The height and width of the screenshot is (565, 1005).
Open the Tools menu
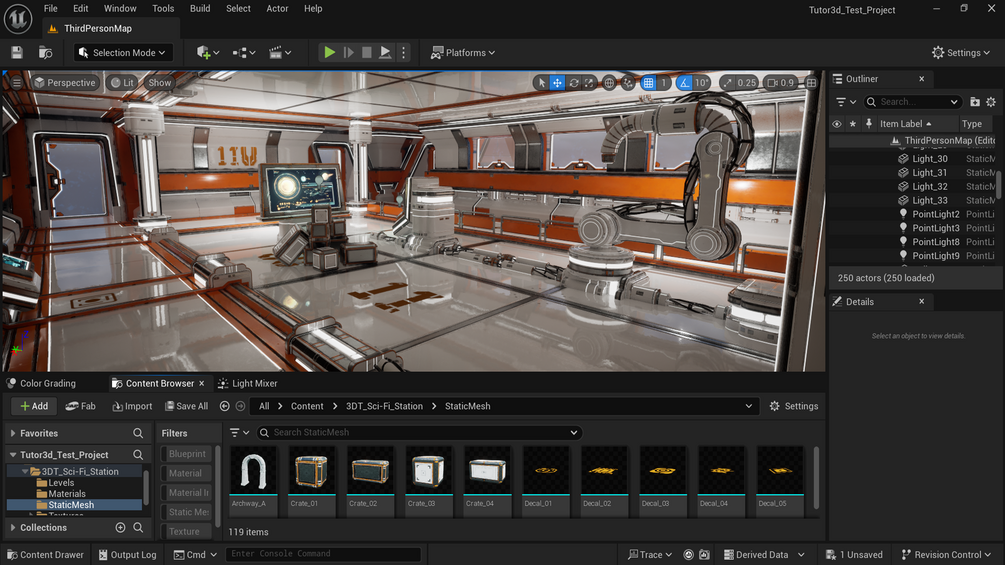[163, 8]
